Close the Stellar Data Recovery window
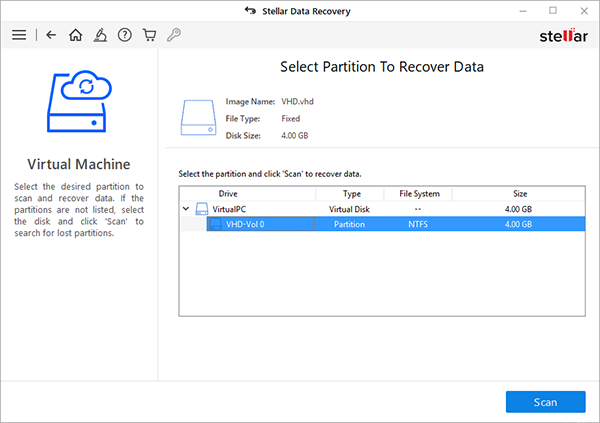This screenshot has height=423, width=600. click(584, 11)
